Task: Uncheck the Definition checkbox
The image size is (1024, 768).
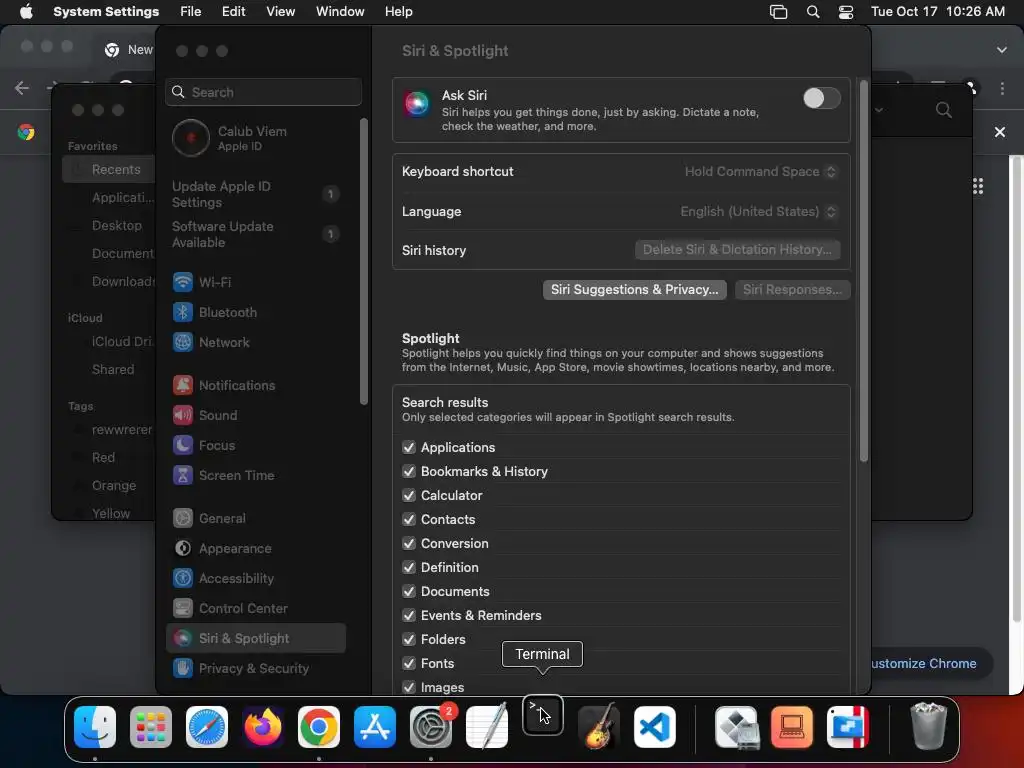Action: click(x=409, y=568)
